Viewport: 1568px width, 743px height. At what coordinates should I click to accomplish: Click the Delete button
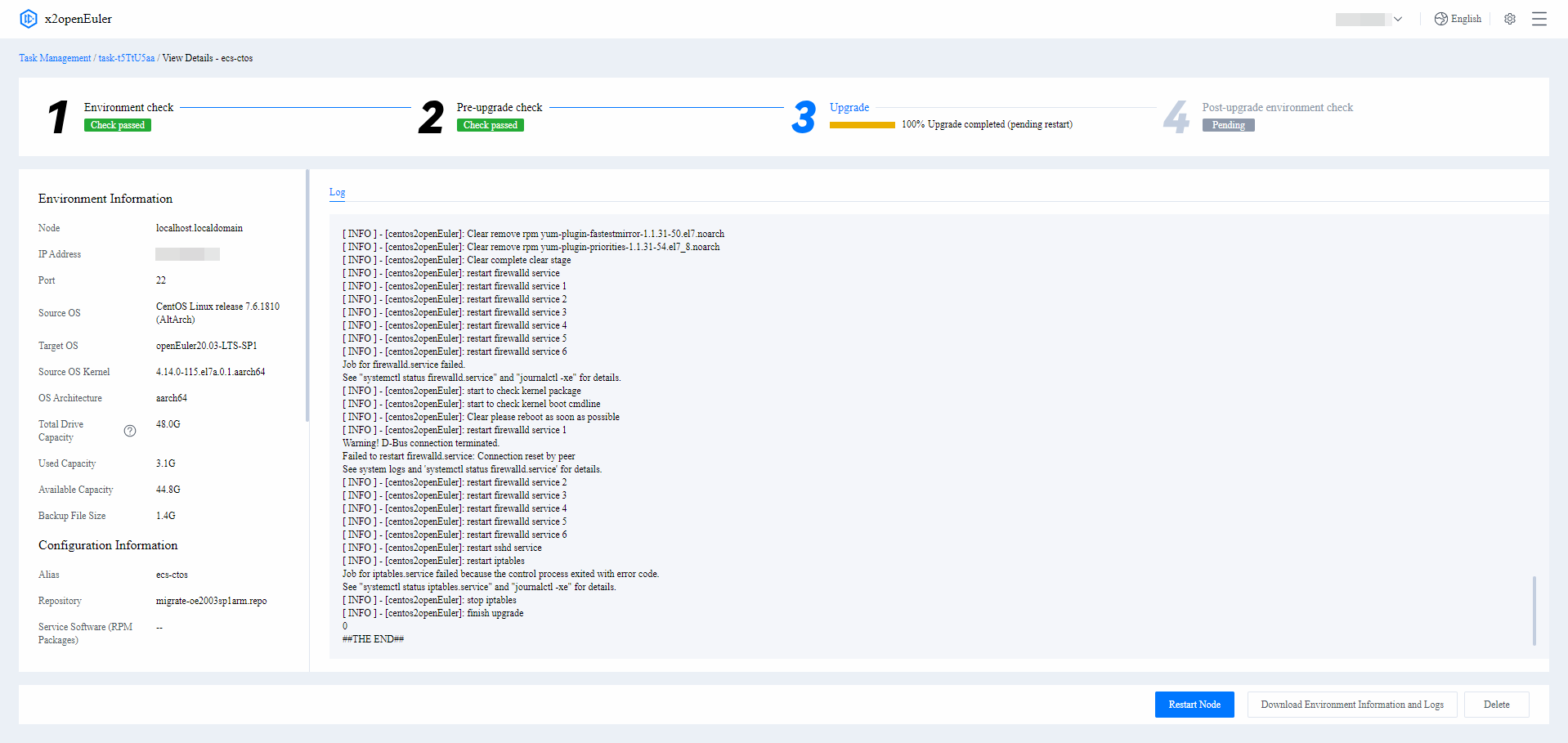point(1496,705)
